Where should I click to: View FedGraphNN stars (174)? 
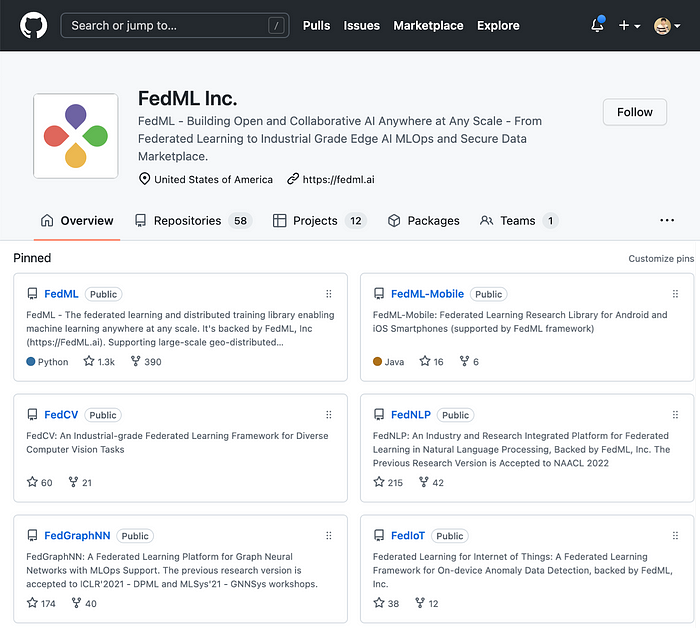click(x=41, y=603)
